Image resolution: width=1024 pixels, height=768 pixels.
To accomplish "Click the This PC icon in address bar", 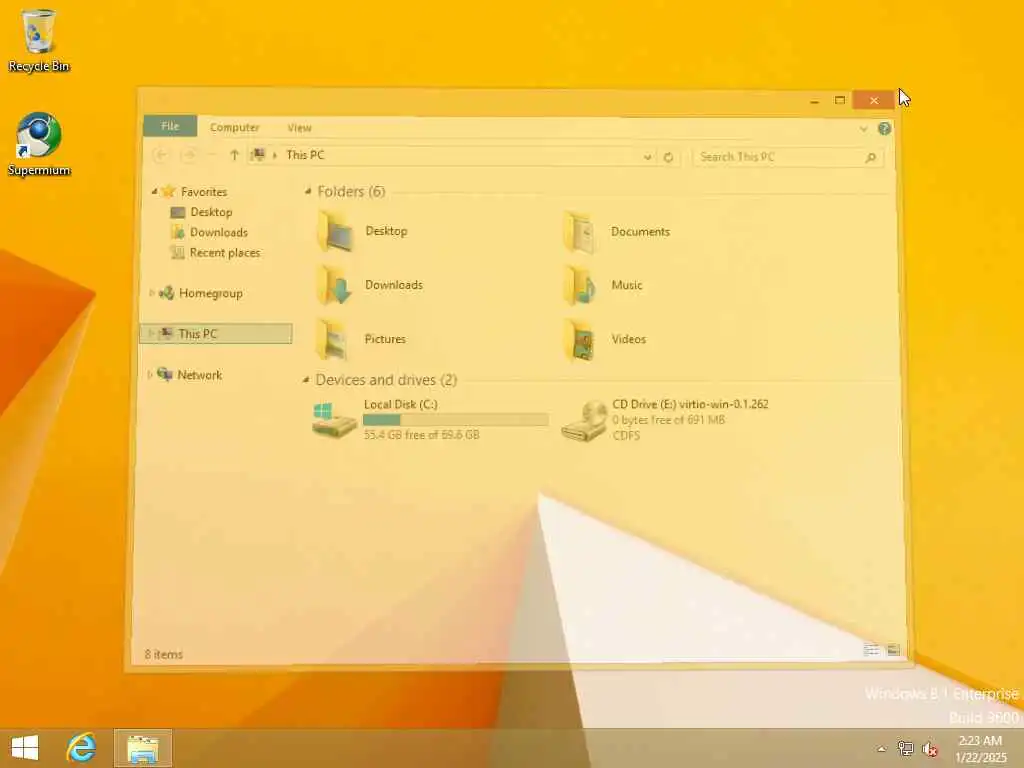I will click(x=259, y=155).
